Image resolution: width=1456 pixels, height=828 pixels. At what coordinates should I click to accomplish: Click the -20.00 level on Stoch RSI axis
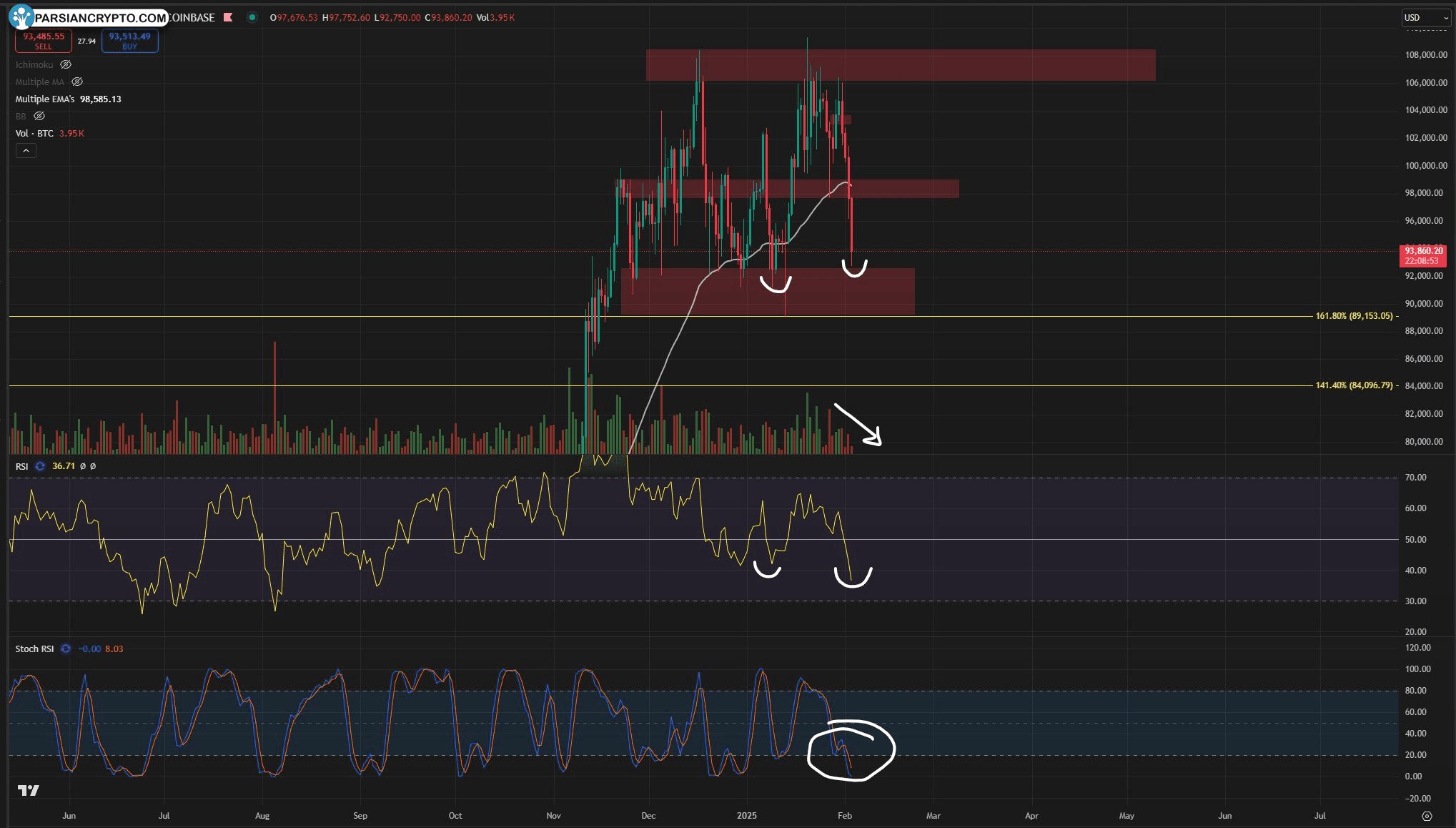(1417, 798)
